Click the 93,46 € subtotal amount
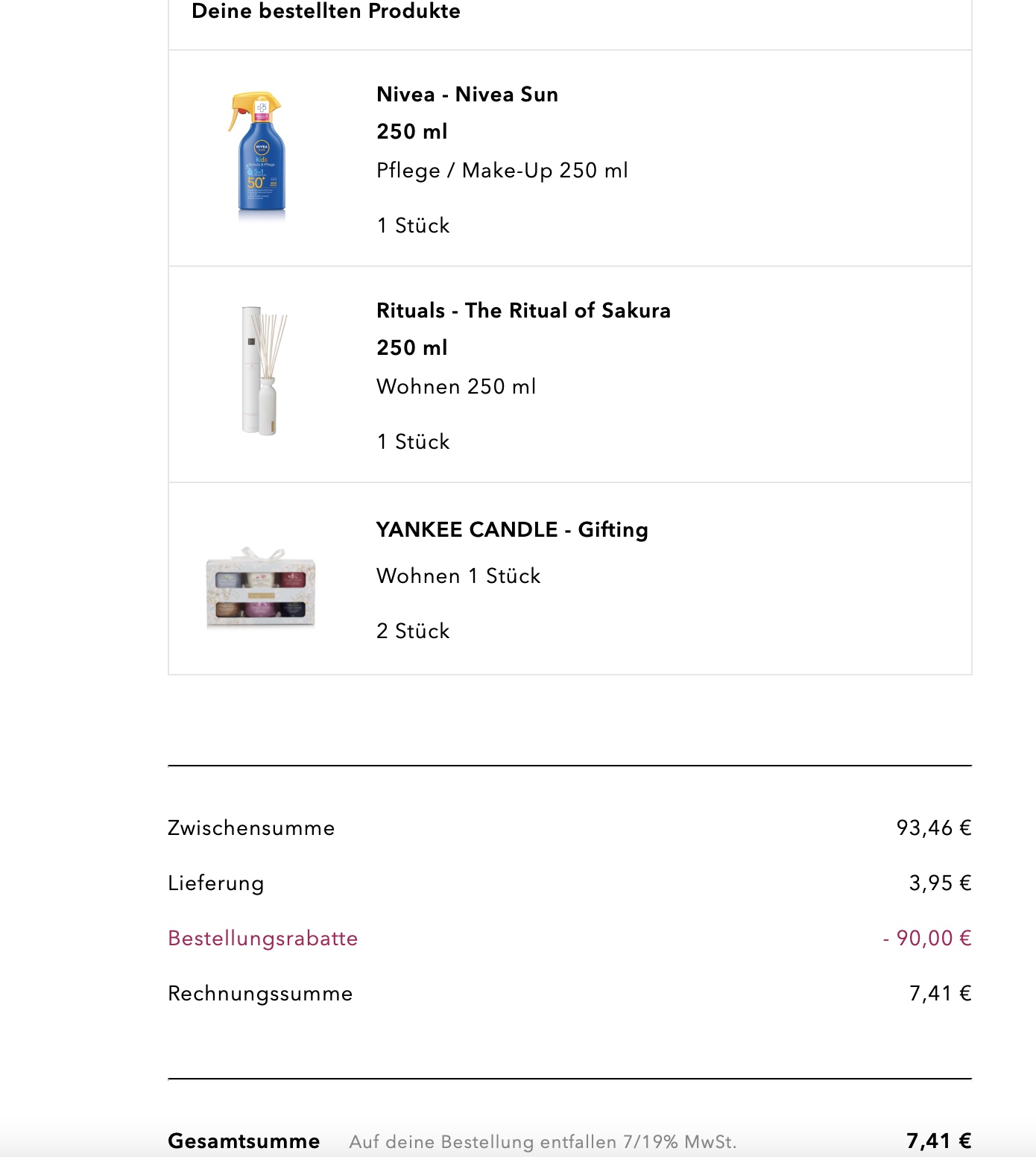 [933, 828]
